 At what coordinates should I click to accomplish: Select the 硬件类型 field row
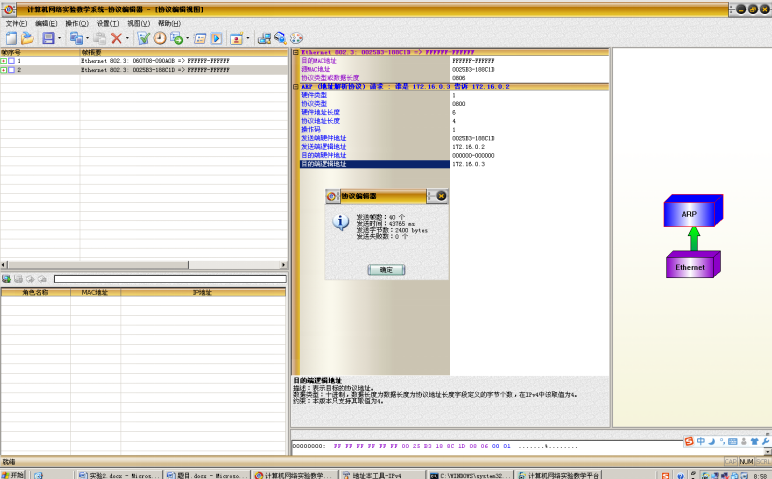point(454,95)
